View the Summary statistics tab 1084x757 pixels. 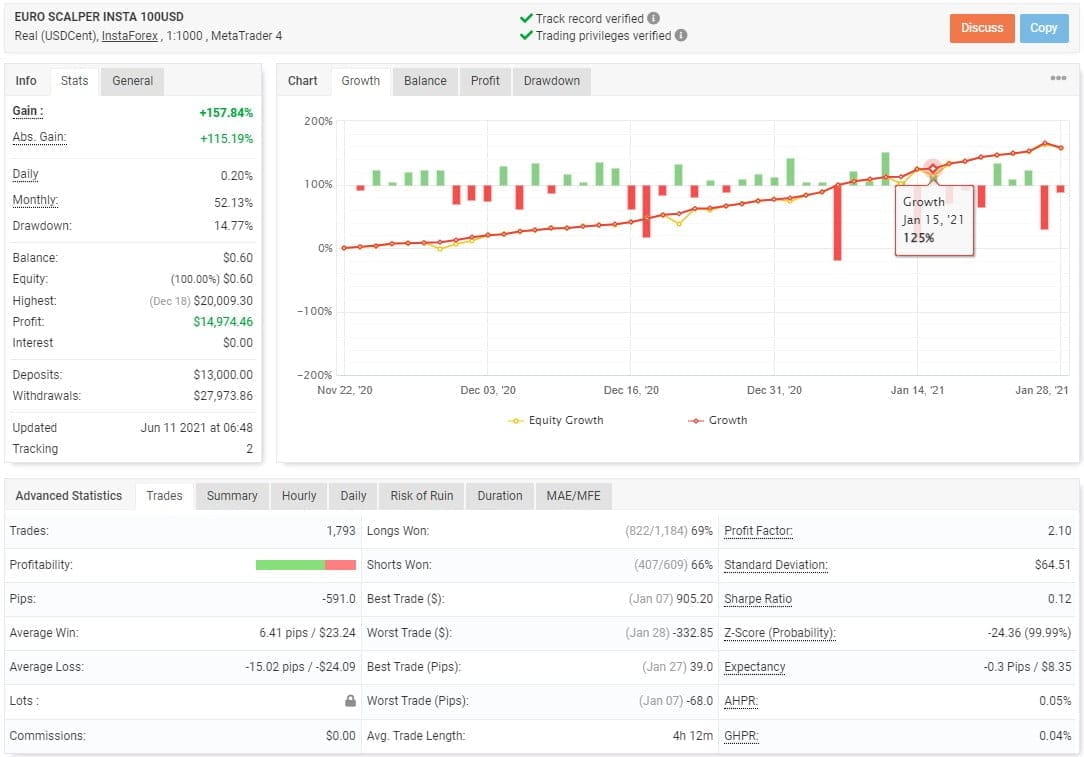(x=231, y=495)
